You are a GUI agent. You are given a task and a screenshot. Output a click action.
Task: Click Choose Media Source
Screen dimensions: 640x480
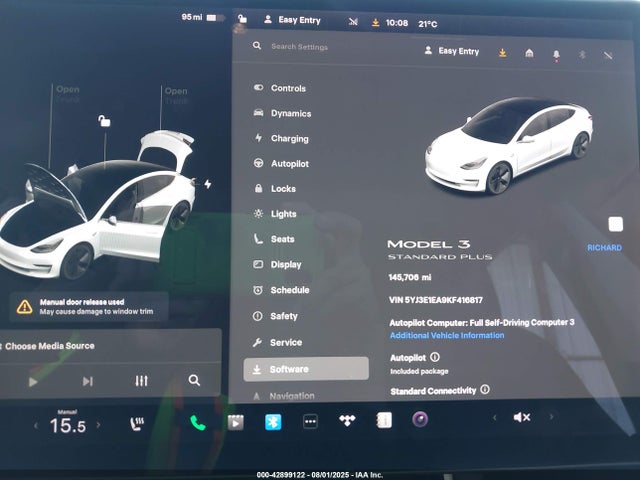(x=50, y=346)
